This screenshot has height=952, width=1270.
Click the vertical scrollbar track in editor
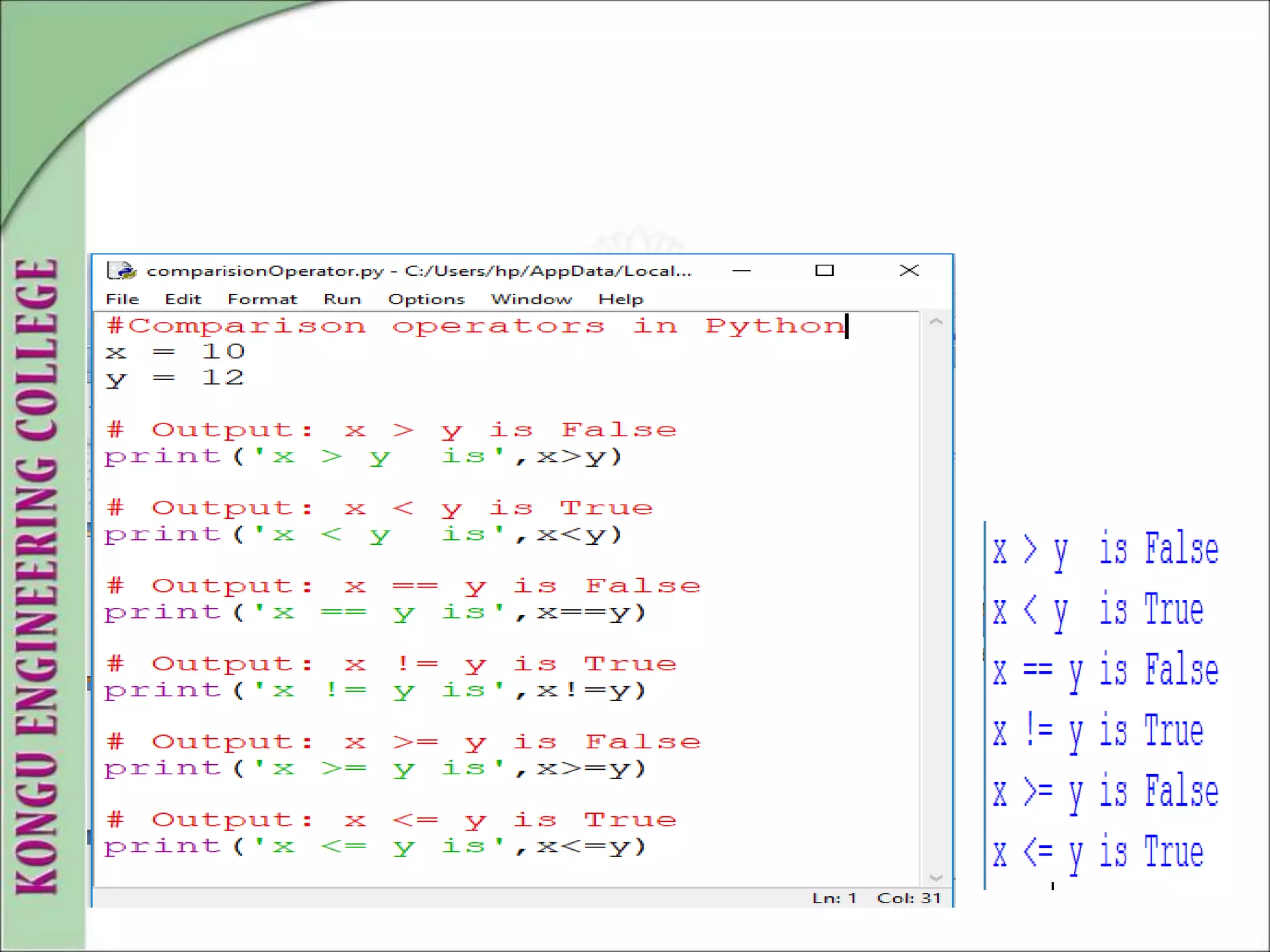[x=936, y=595]
